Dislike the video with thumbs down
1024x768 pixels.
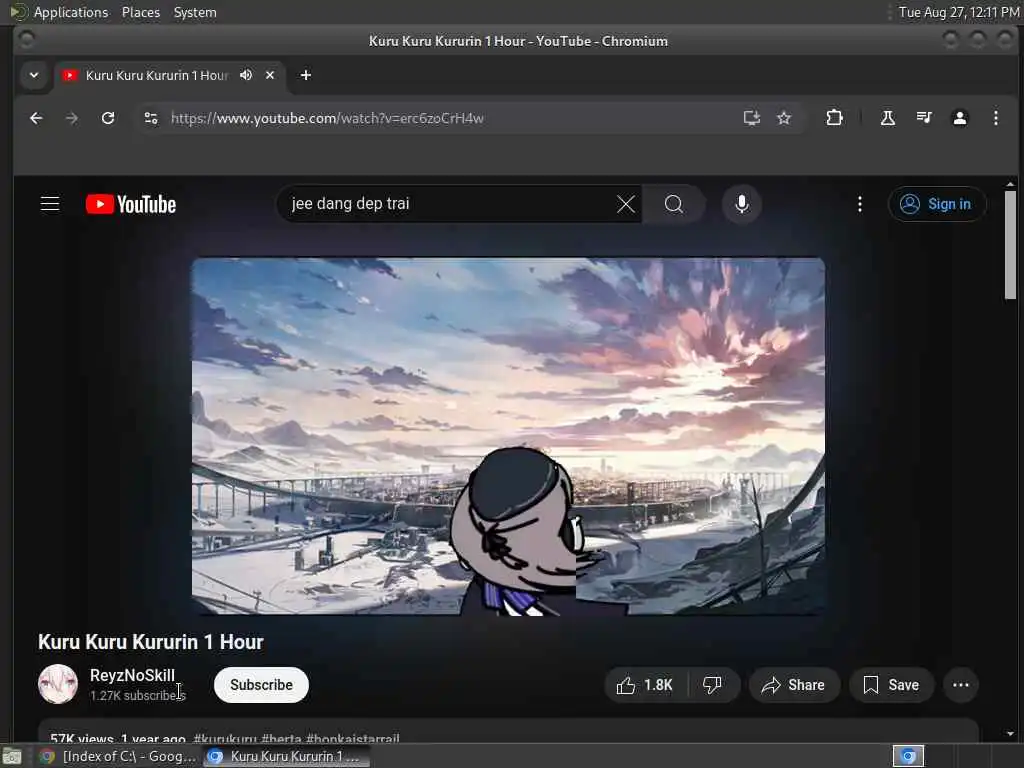point(712,684)
